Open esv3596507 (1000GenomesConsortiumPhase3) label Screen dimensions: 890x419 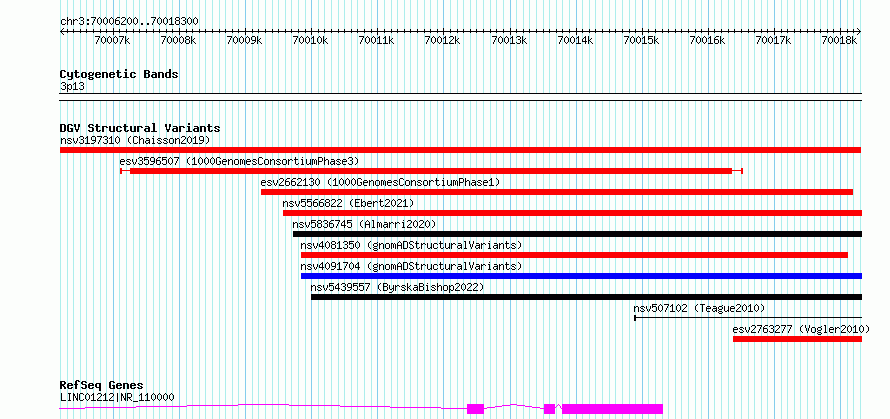(240, 161)
